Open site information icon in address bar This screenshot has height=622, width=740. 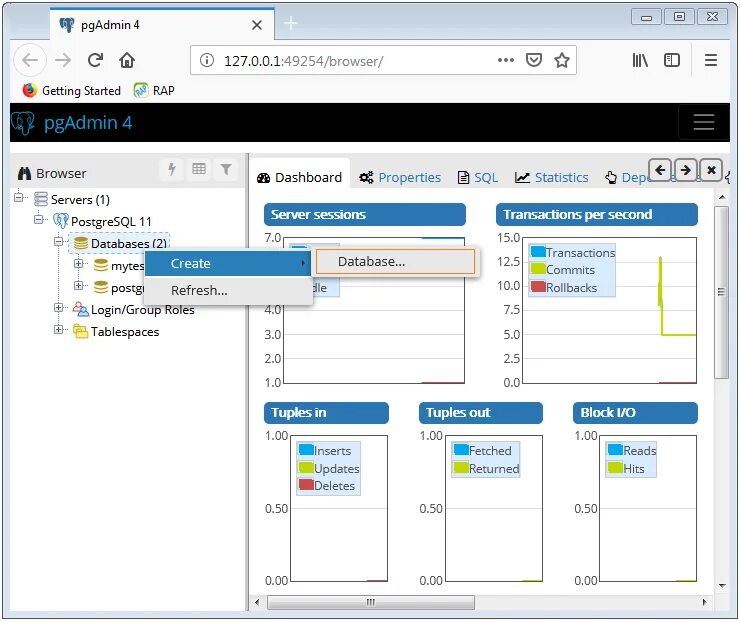(x=207, y=60)
